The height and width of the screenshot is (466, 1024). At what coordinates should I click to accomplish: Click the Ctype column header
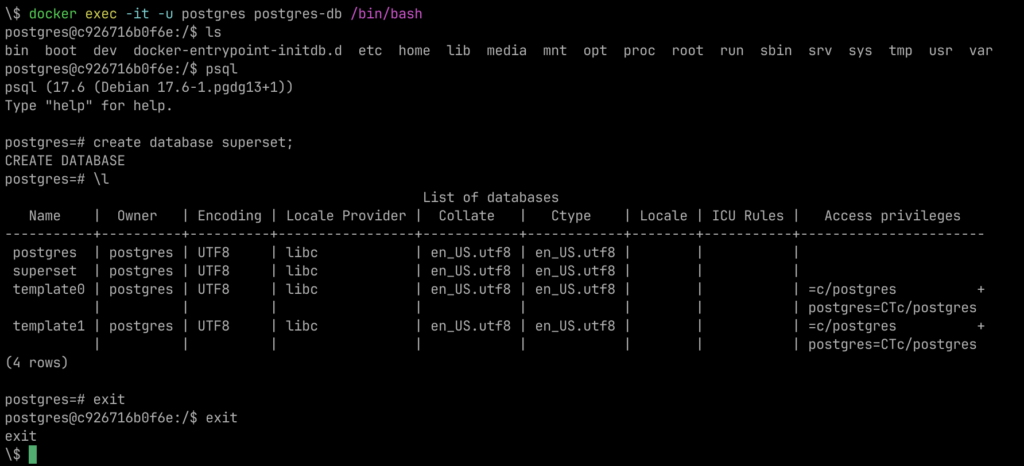[x=571, y=216]
